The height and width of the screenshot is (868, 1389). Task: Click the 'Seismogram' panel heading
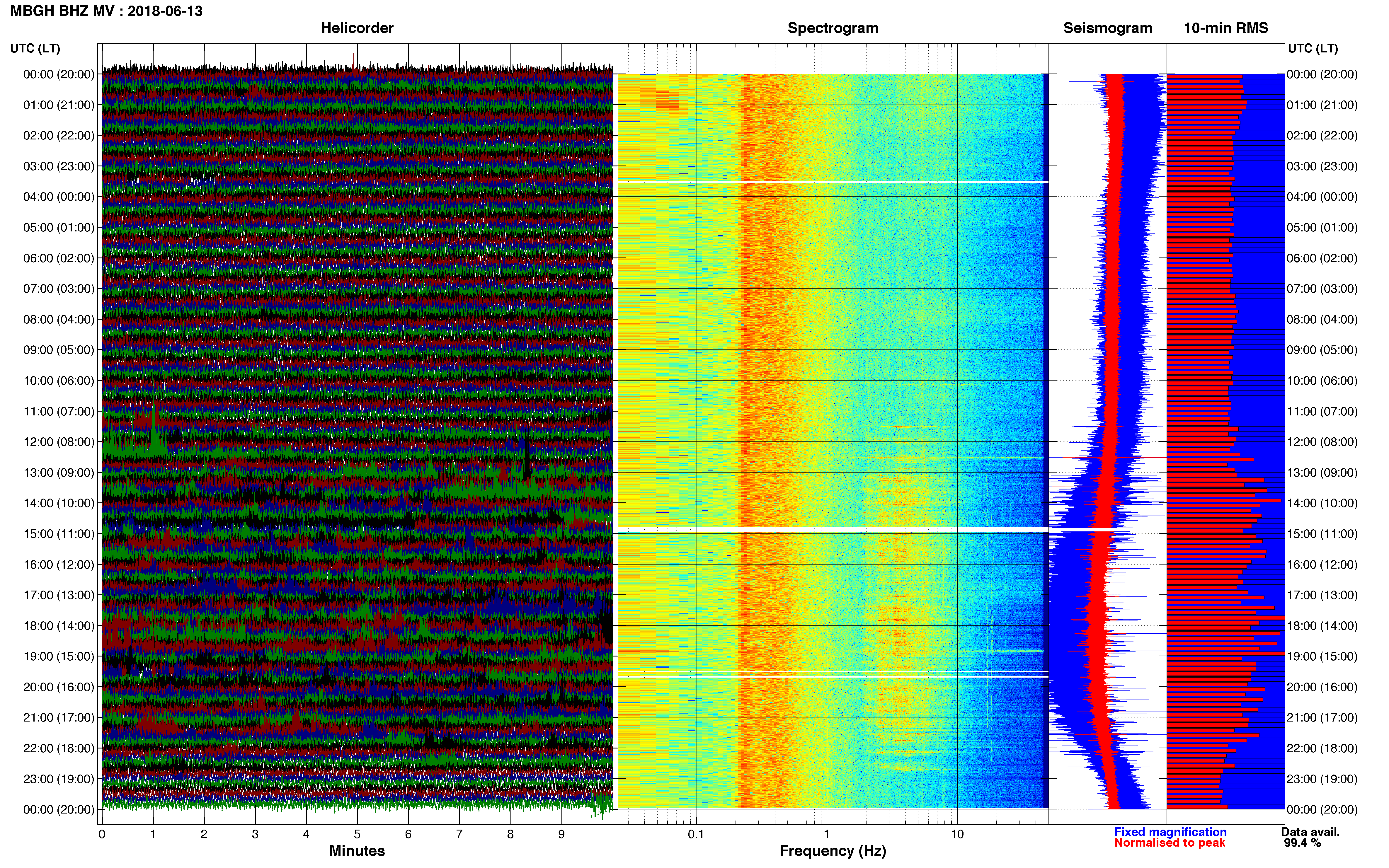point(1108,28)
